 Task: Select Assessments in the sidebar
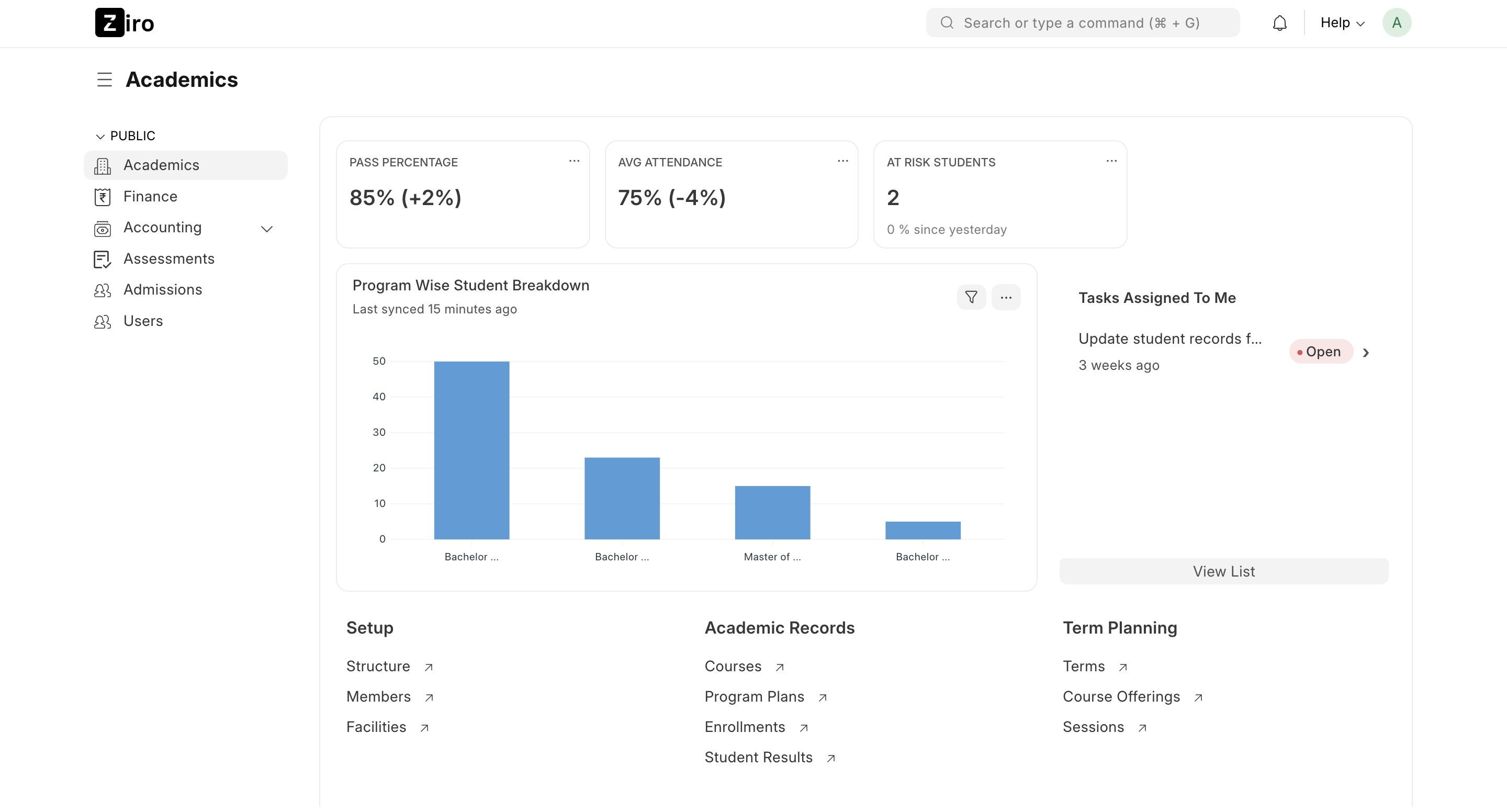[x=168, y=258]
